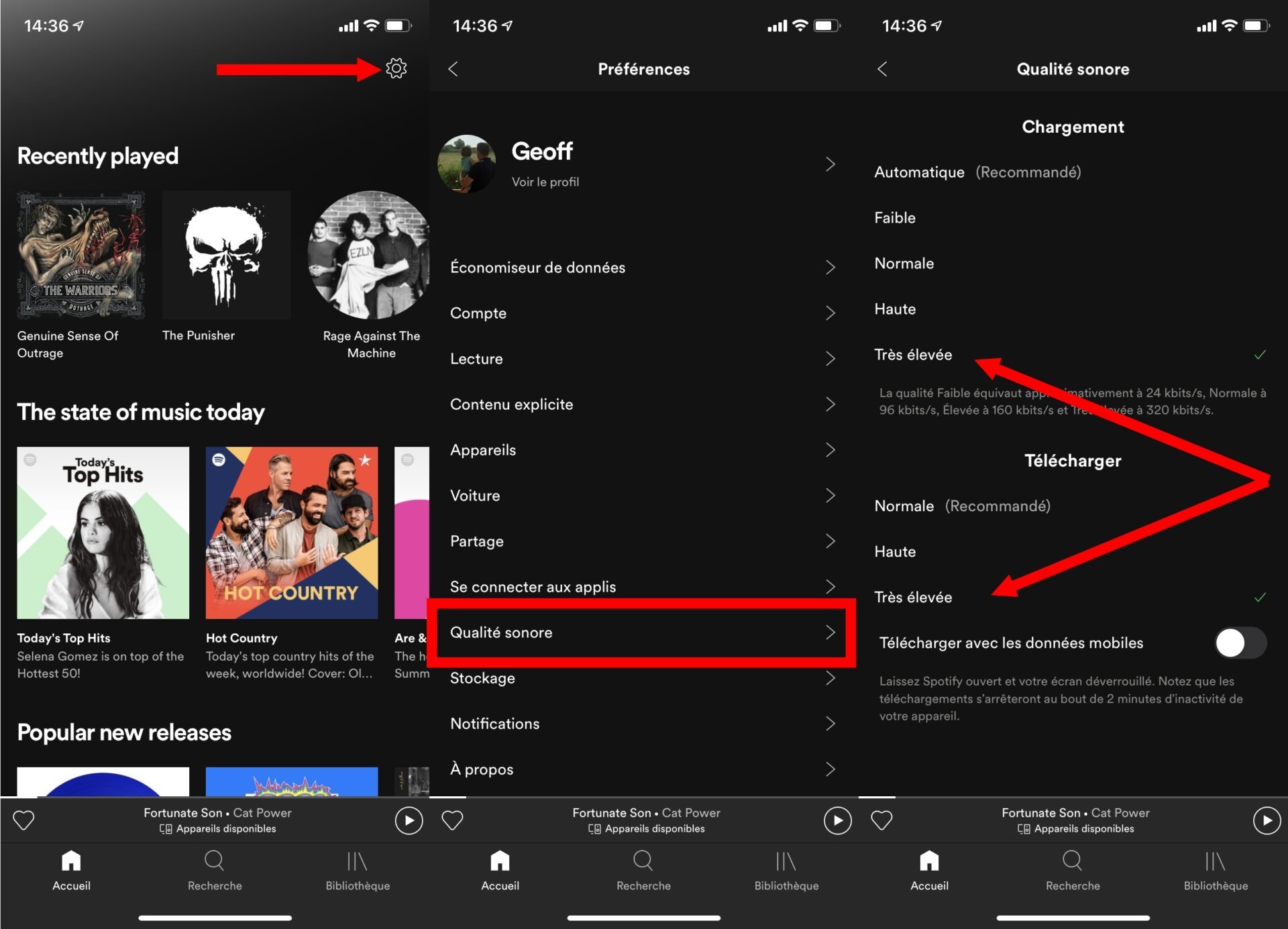This screenshot has width=1288, height=929.
Task: Open Partage settings
Action: (x=643, y=541)
